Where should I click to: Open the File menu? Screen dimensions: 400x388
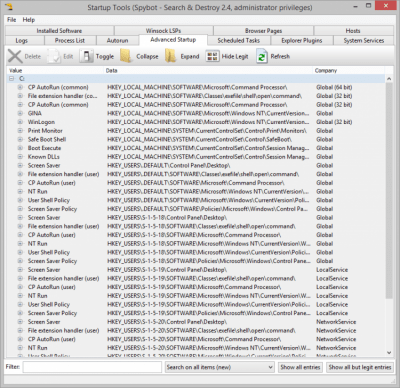(x=12, y=20)
